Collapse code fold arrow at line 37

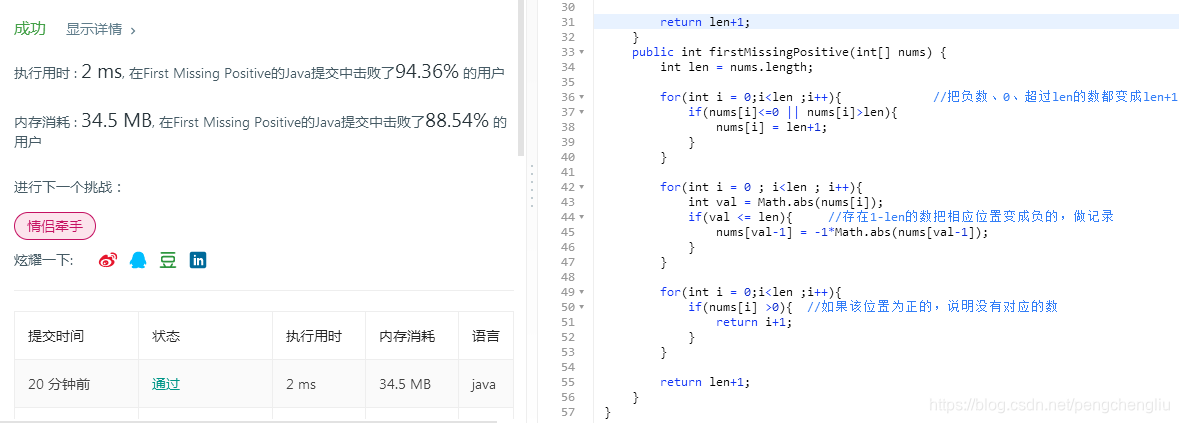click(x=581, y=113)
